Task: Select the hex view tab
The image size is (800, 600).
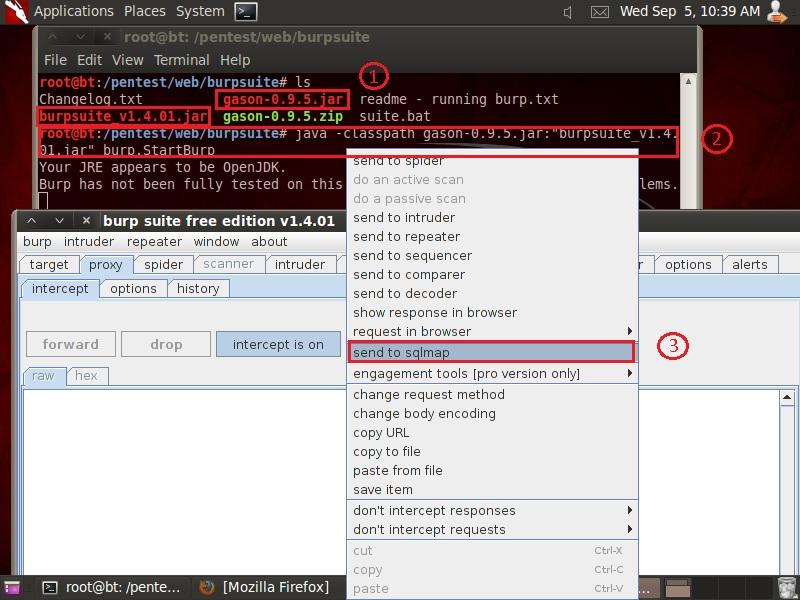Action: click(86, 376)
